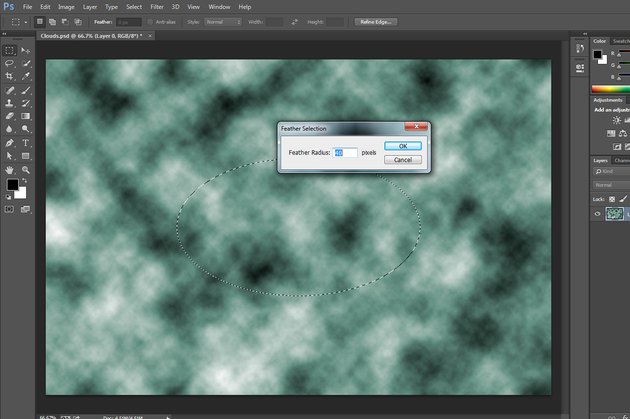The image size is (630, 419).
Task: Switch to the Adjustments panel tab
Action: pos(608,100)
